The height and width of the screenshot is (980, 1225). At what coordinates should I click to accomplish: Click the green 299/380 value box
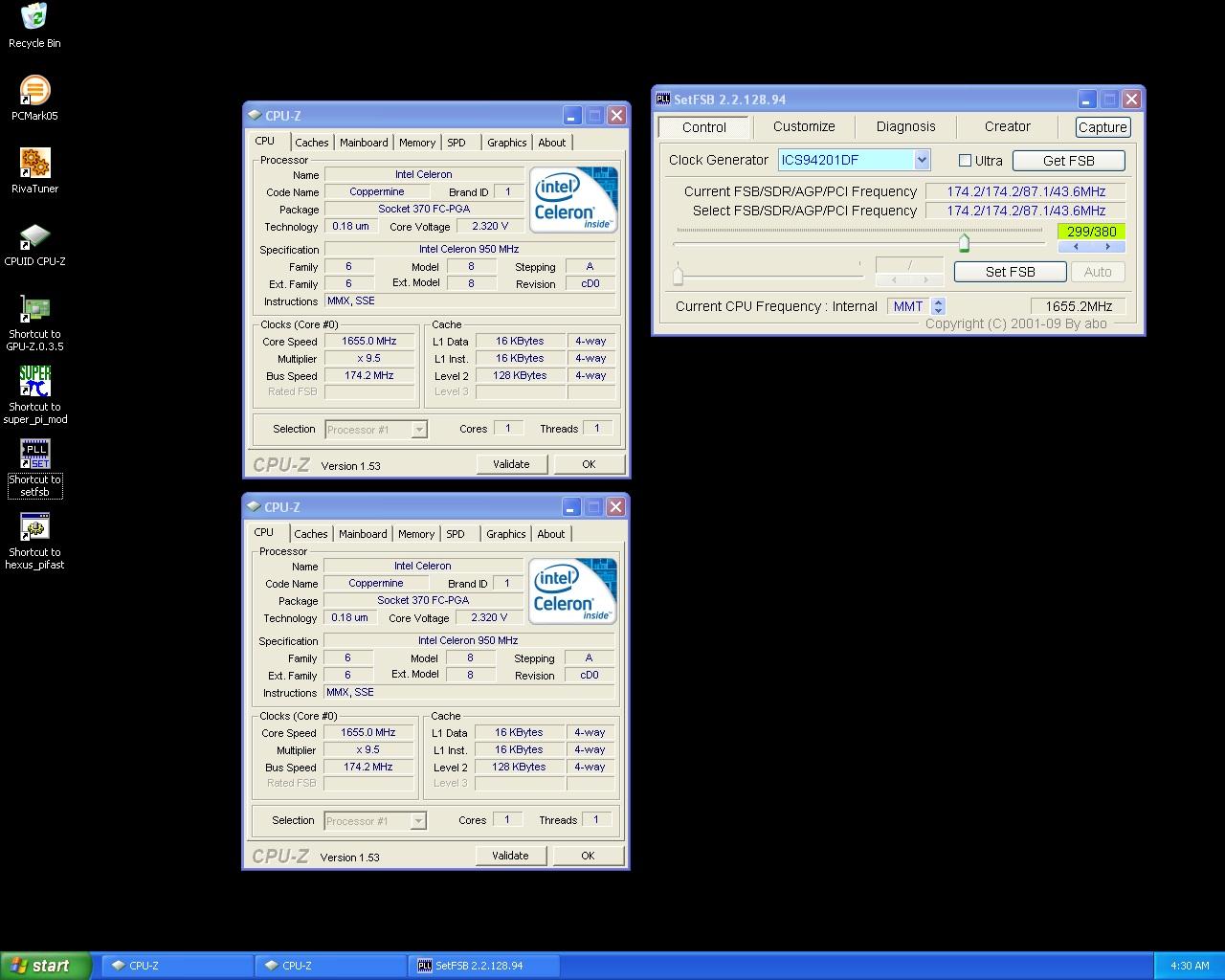[1091, 232]
